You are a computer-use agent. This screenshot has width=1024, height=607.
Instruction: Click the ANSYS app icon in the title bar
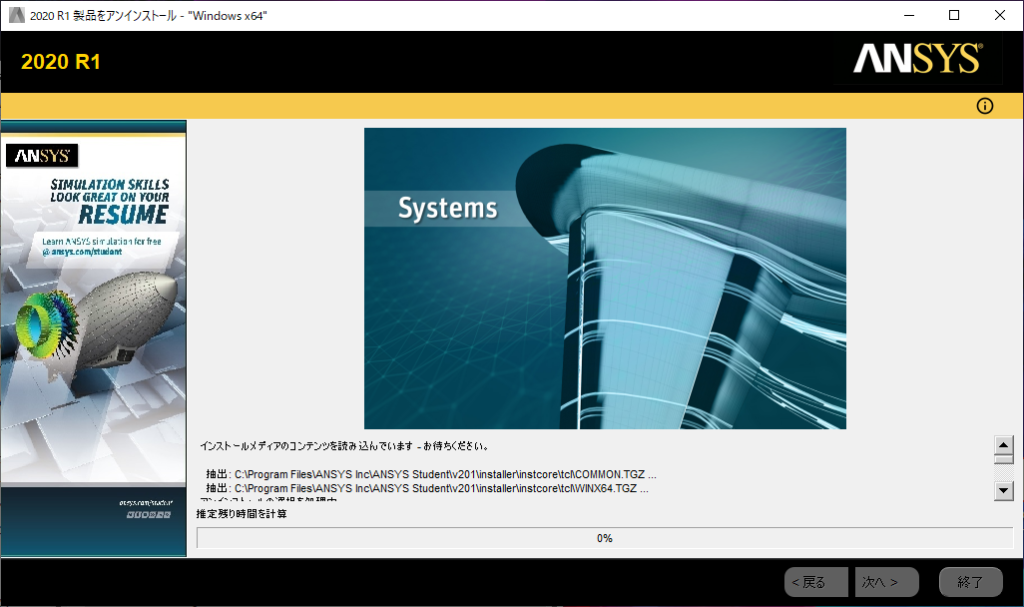point(16,15)
